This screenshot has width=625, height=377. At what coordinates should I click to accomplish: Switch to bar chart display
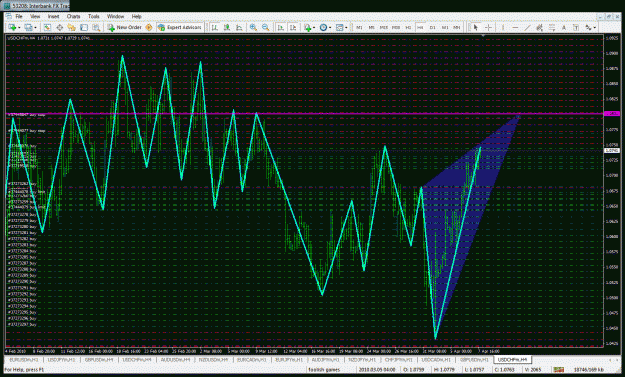(214, 27)
